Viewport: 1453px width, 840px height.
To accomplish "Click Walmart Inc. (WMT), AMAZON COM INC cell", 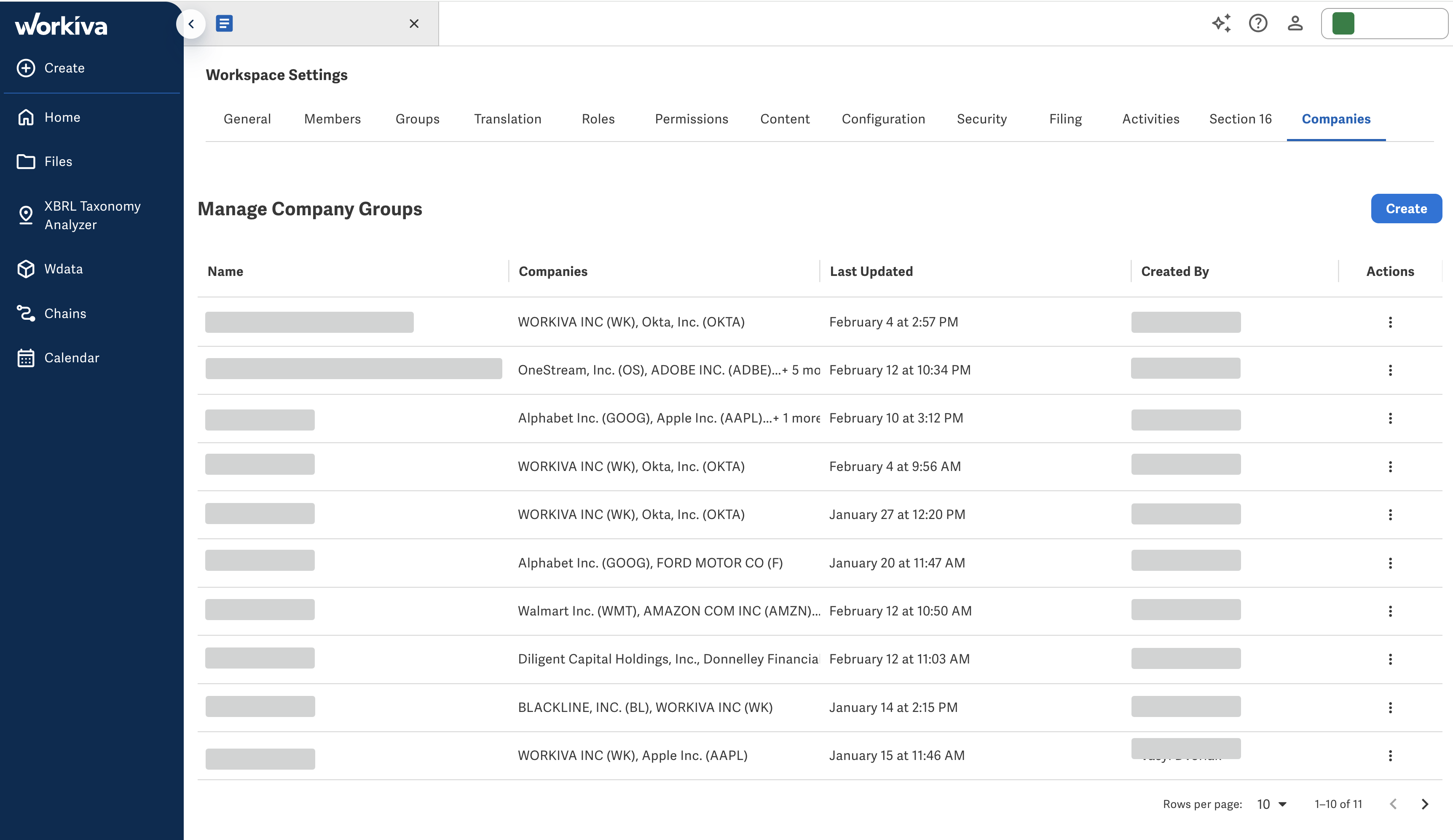I will 669,610.
